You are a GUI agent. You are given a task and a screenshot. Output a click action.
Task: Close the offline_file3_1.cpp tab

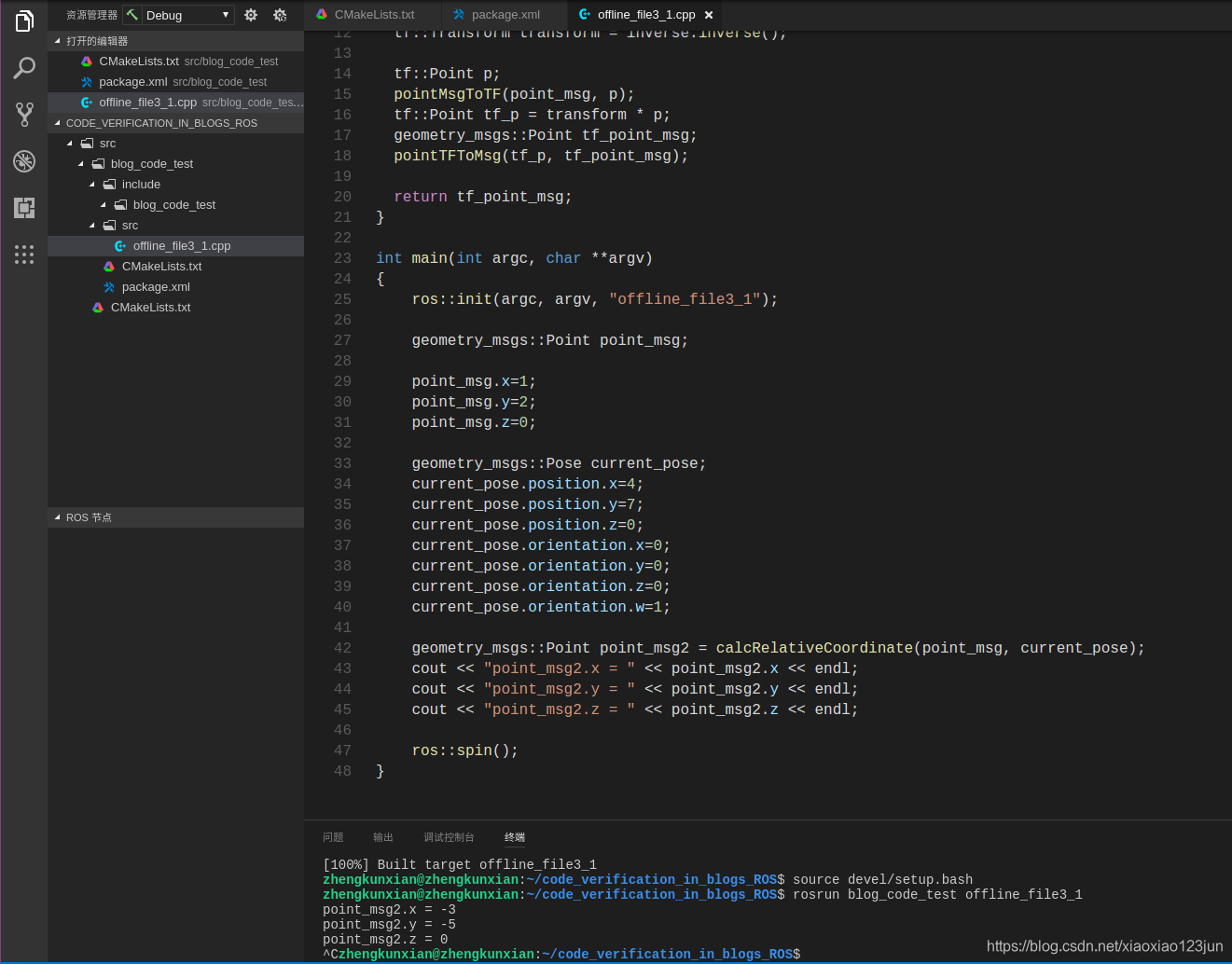click(709, 15)
